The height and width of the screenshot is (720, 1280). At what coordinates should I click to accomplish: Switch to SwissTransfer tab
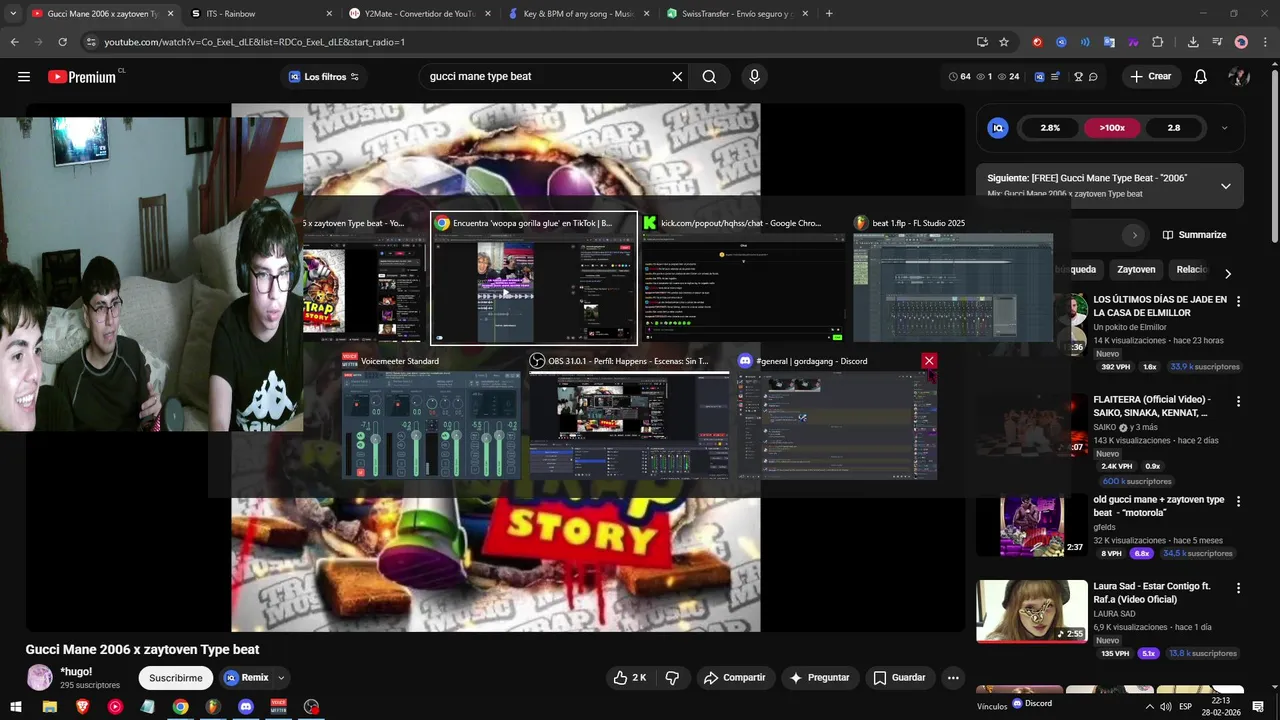(737, 14)
